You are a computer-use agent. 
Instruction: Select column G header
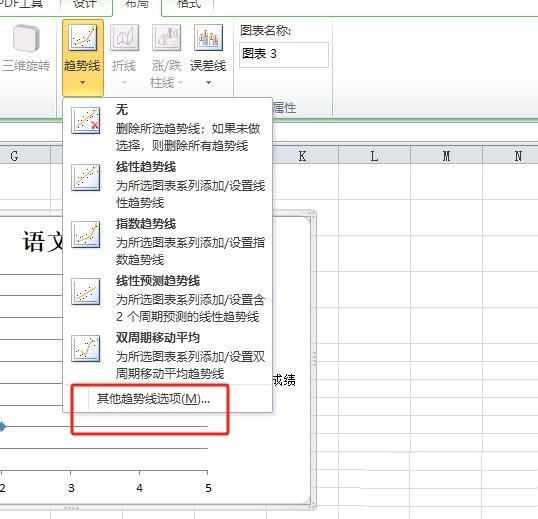(x=25, y=156)
